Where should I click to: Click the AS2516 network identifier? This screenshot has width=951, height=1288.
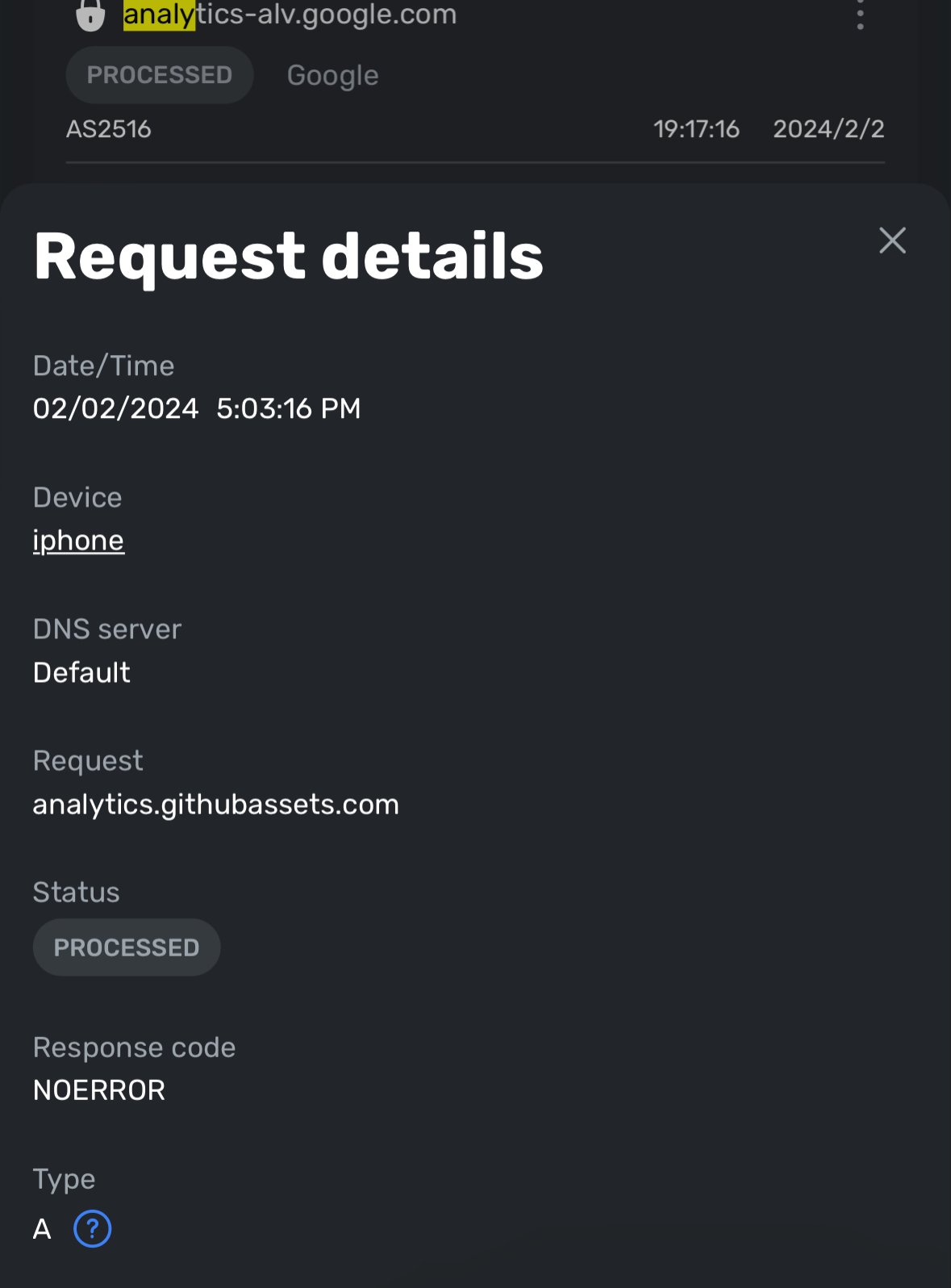coord(108,129)
